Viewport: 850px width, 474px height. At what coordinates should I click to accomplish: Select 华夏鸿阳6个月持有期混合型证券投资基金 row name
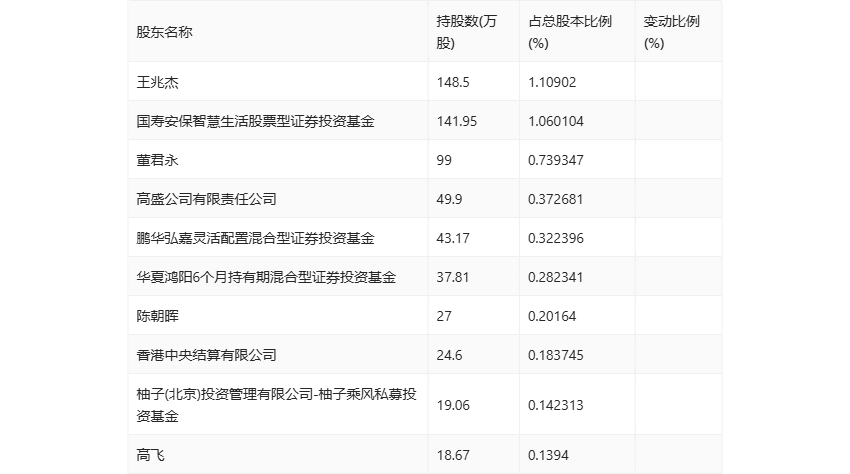[266, 278]
